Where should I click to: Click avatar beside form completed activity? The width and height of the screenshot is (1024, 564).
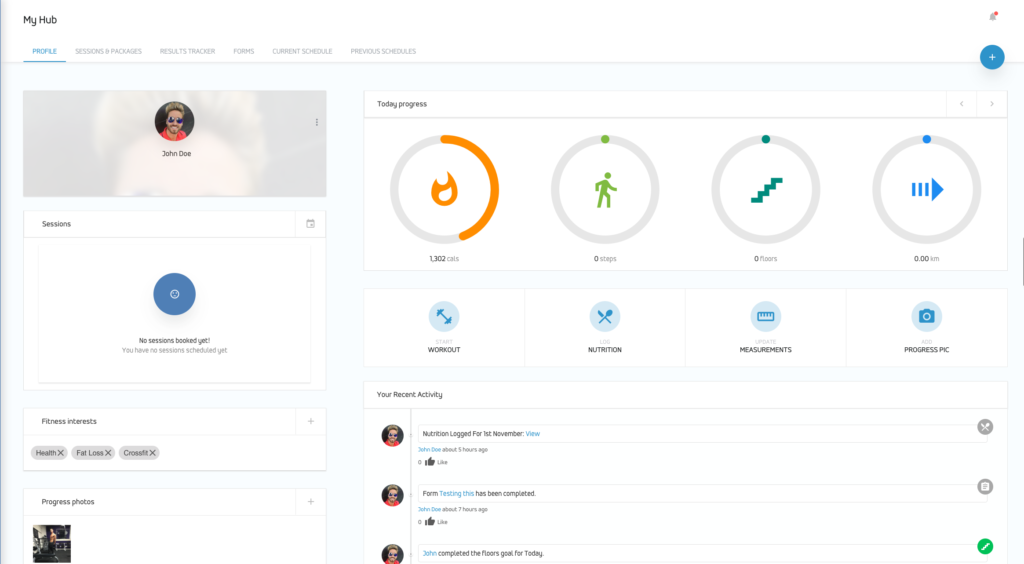click(x=392, y=495)
